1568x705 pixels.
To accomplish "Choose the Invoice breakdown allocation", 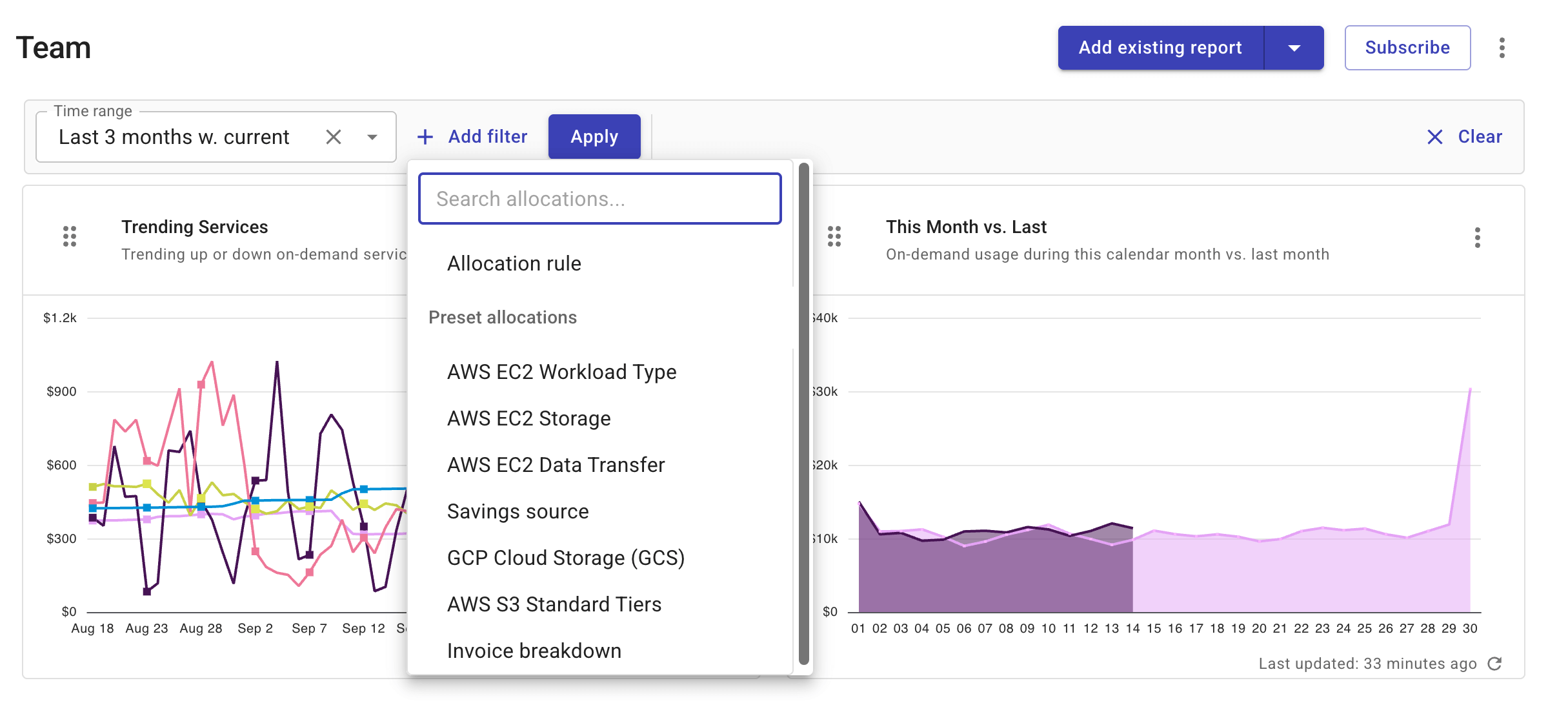I will [534, 650].
